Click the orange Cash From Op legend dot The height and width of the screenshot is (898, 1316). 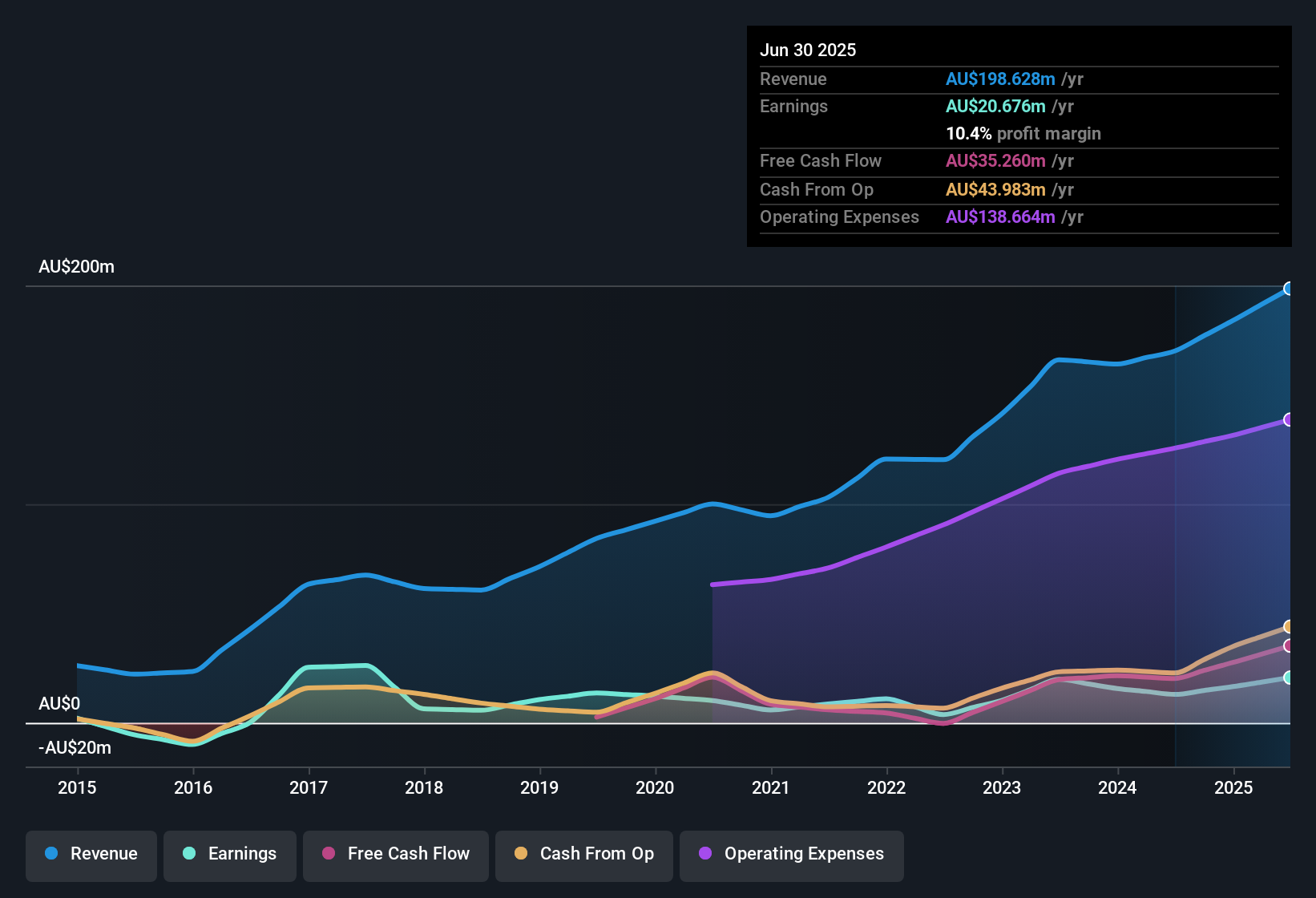pyautogui.click(x=521, y=854)
